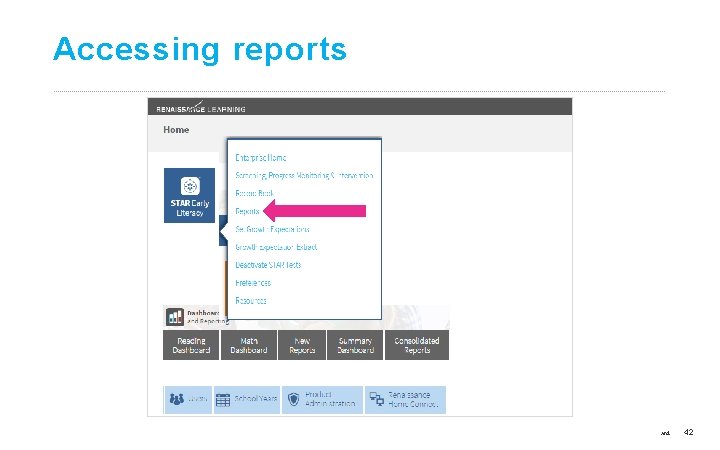Click the 'Accessing reports' slide title
The width and height of the screenshot is (720, 450).
[x=200, y=50]
